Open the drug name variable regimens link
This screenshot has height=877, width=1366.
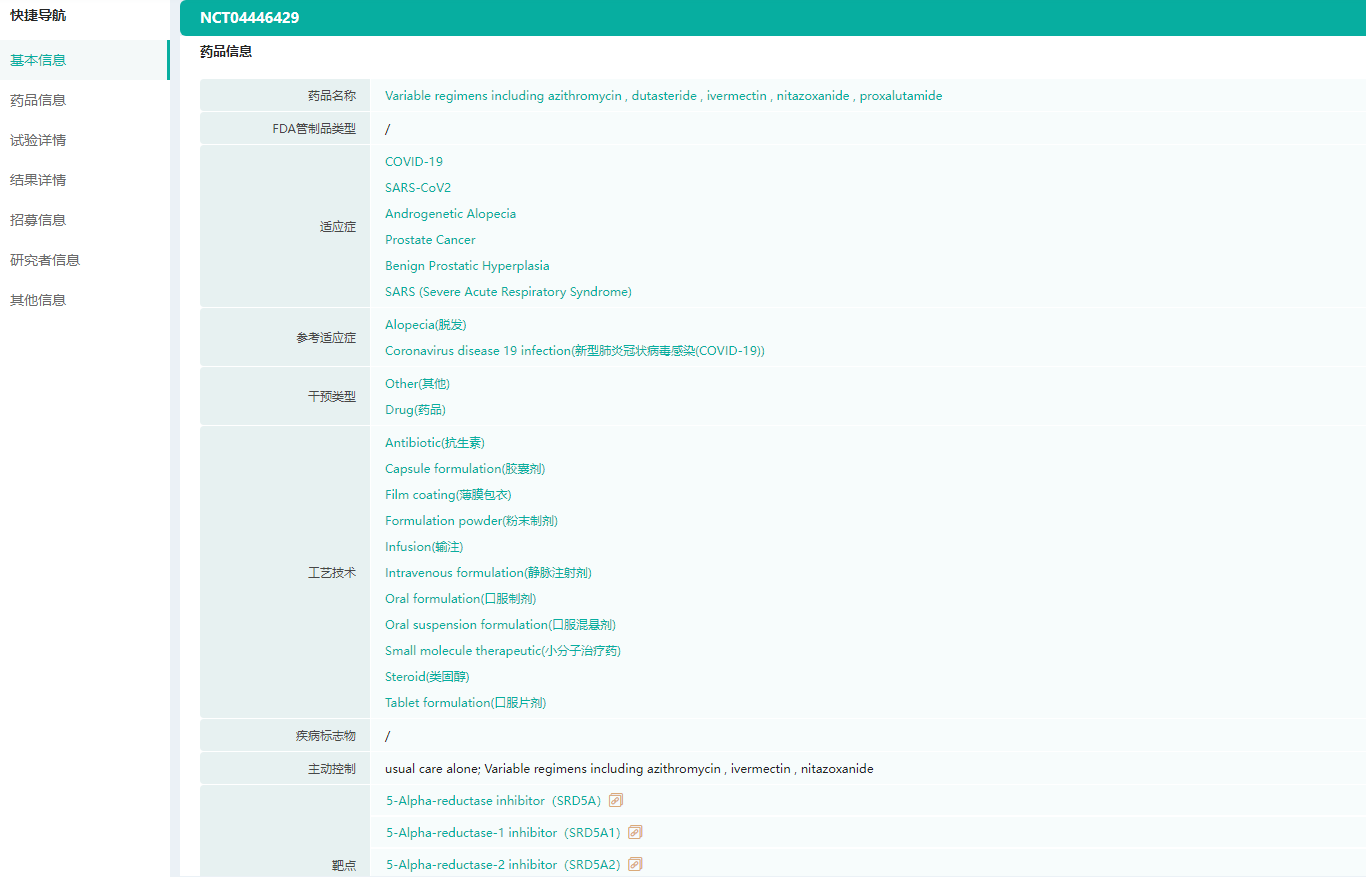point(663,96)
